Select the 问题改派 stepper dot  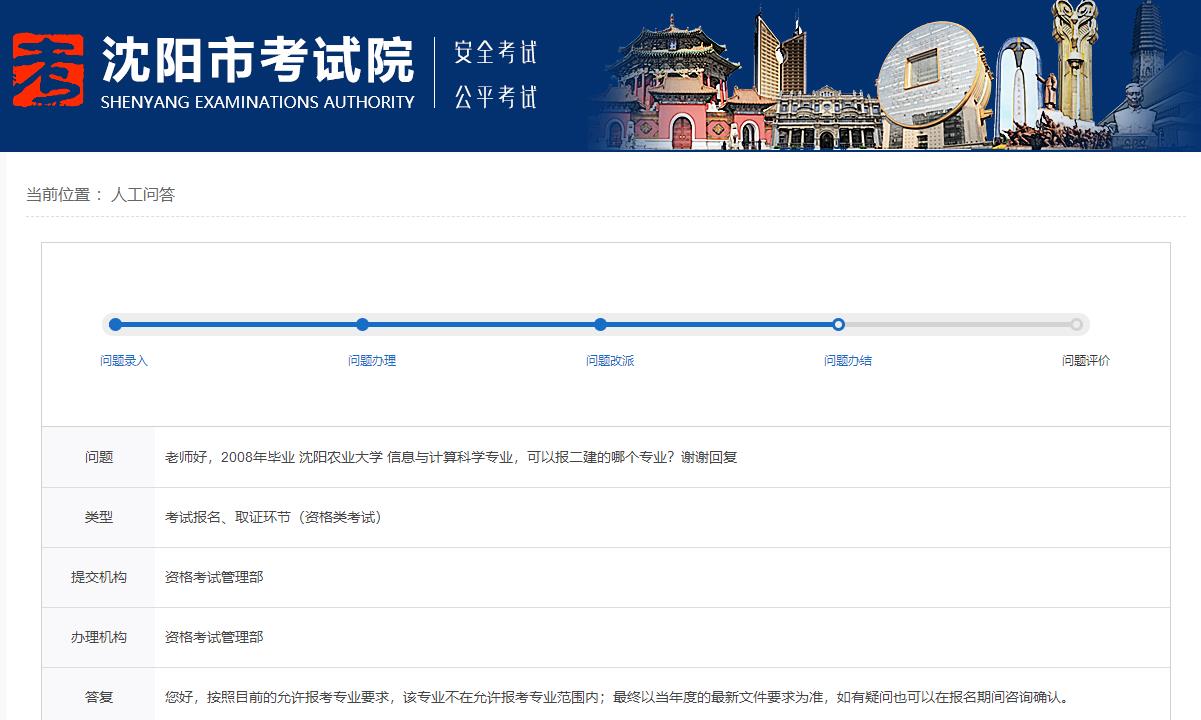[x=600, y=324]
